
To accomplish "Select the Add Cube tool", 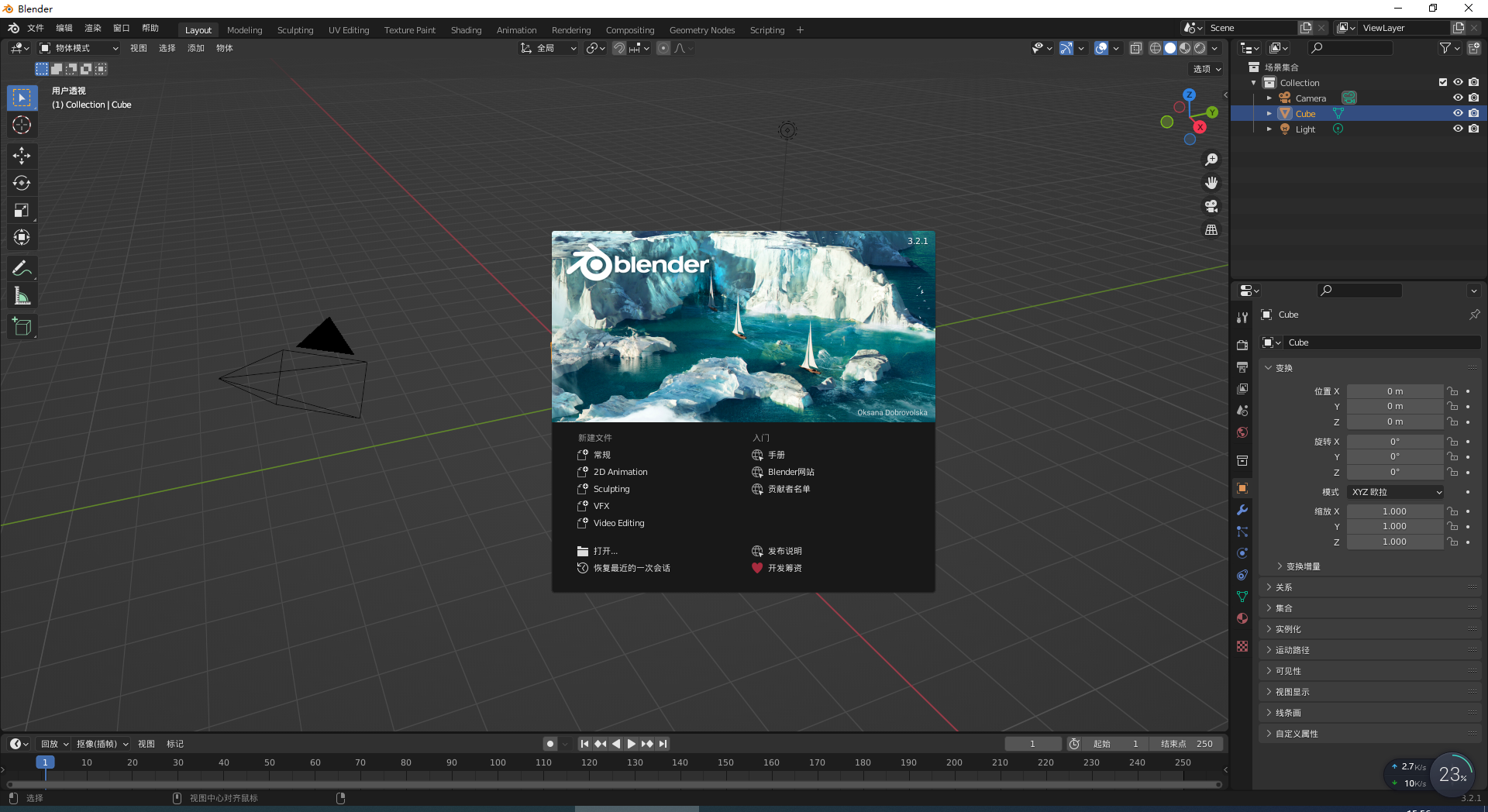I will click(x=22, y=327).
